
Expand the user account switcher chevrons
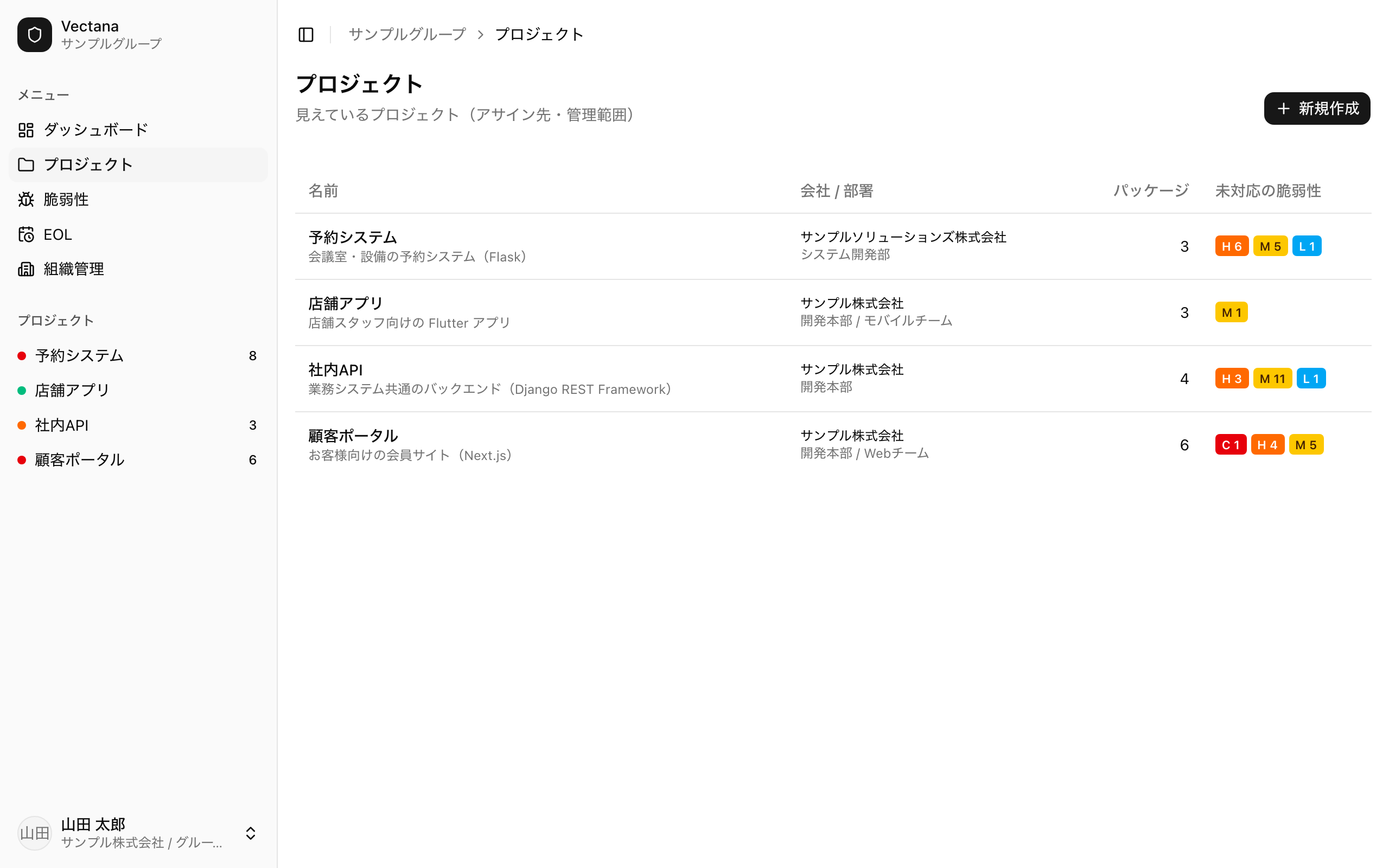(251, 833)
